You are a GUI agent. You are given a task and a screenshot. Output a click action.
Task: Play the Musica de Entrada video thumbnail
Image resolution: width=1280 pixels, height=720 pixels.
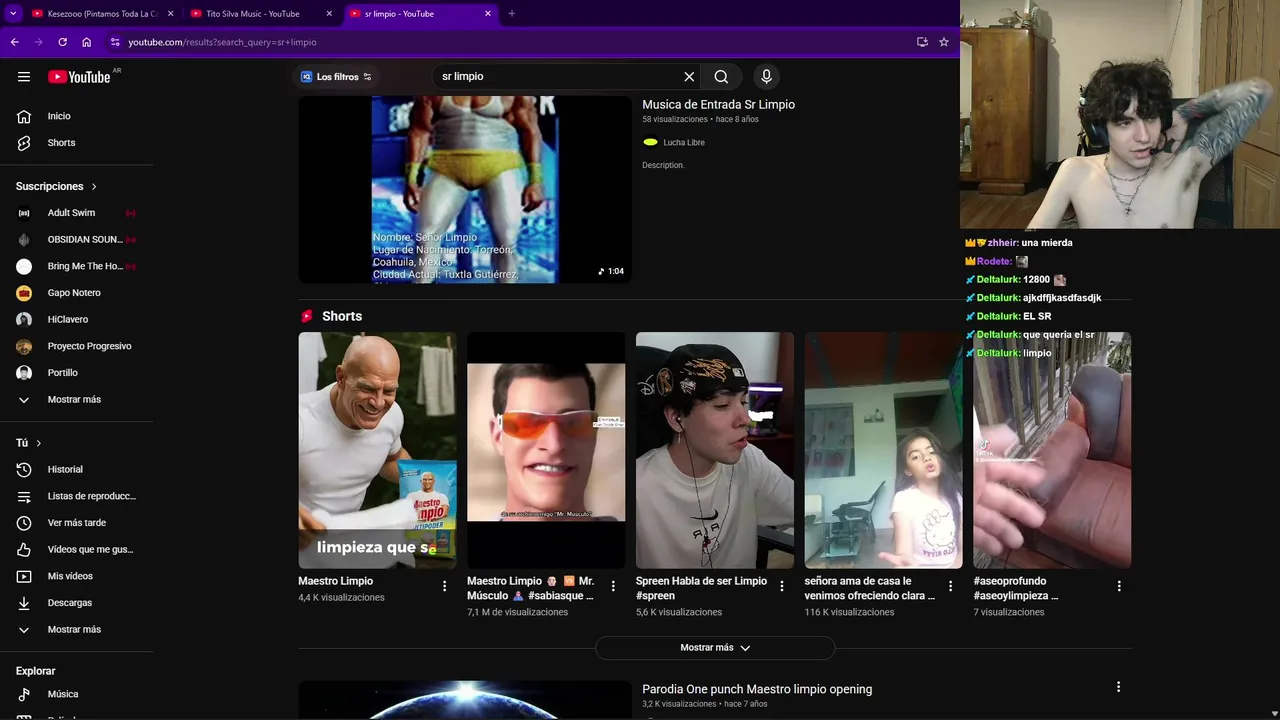coord(465,189)
